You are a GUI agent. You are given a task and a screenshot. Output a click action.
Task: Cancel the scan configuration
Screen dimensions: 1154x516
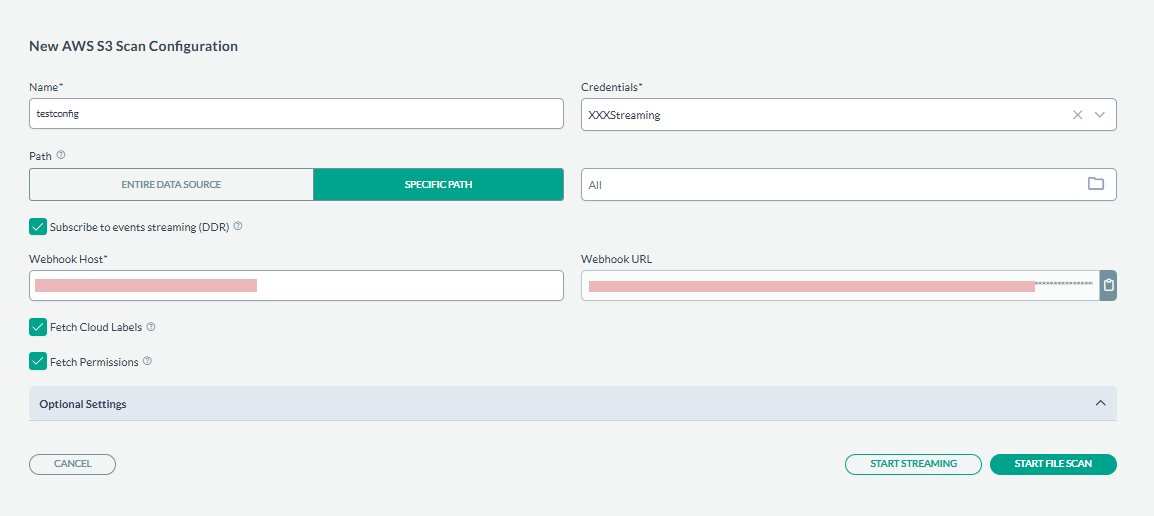(72, 464)
